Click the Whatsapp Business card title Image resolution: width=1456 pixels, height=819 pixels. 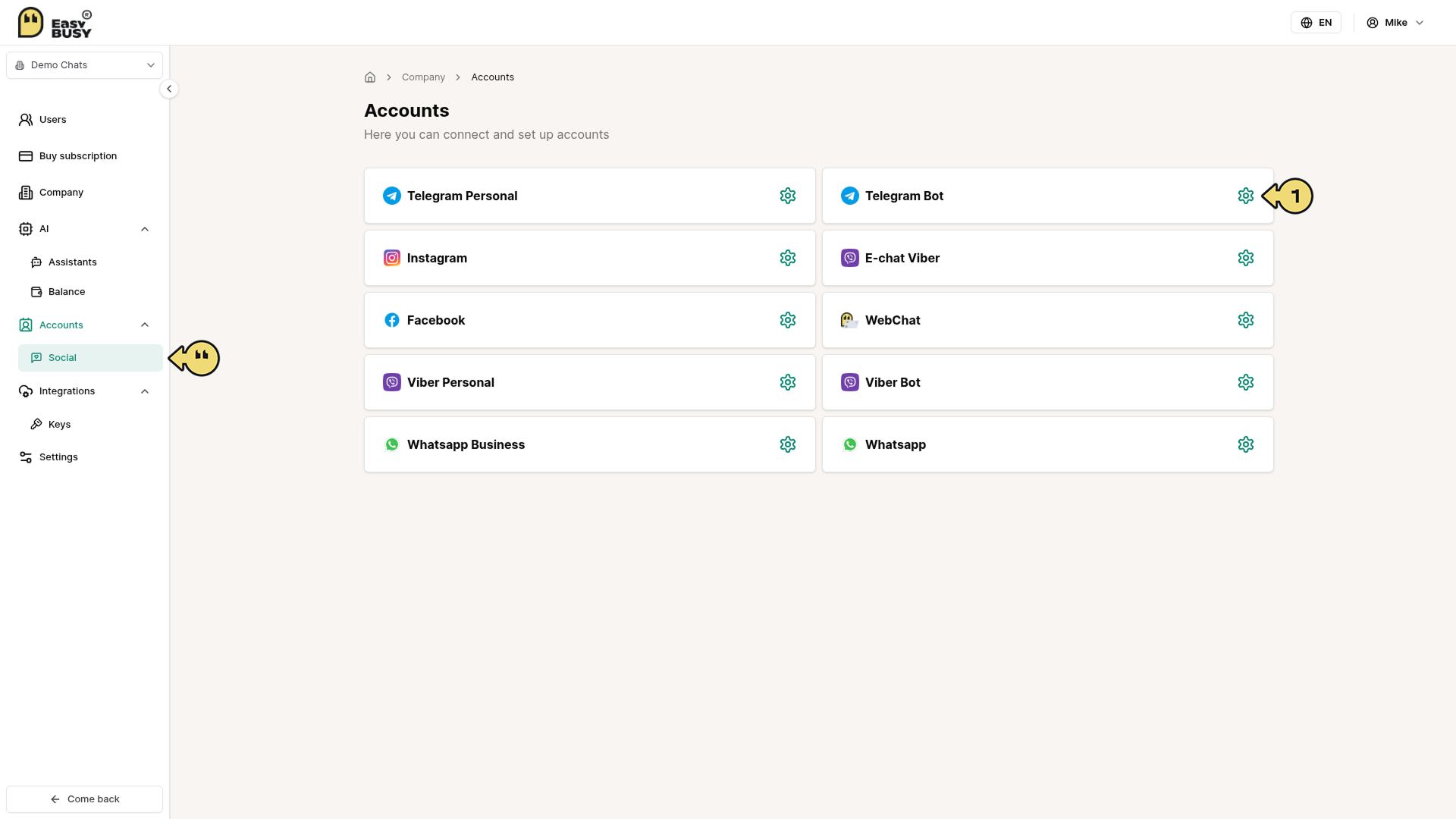click(466, 444)
